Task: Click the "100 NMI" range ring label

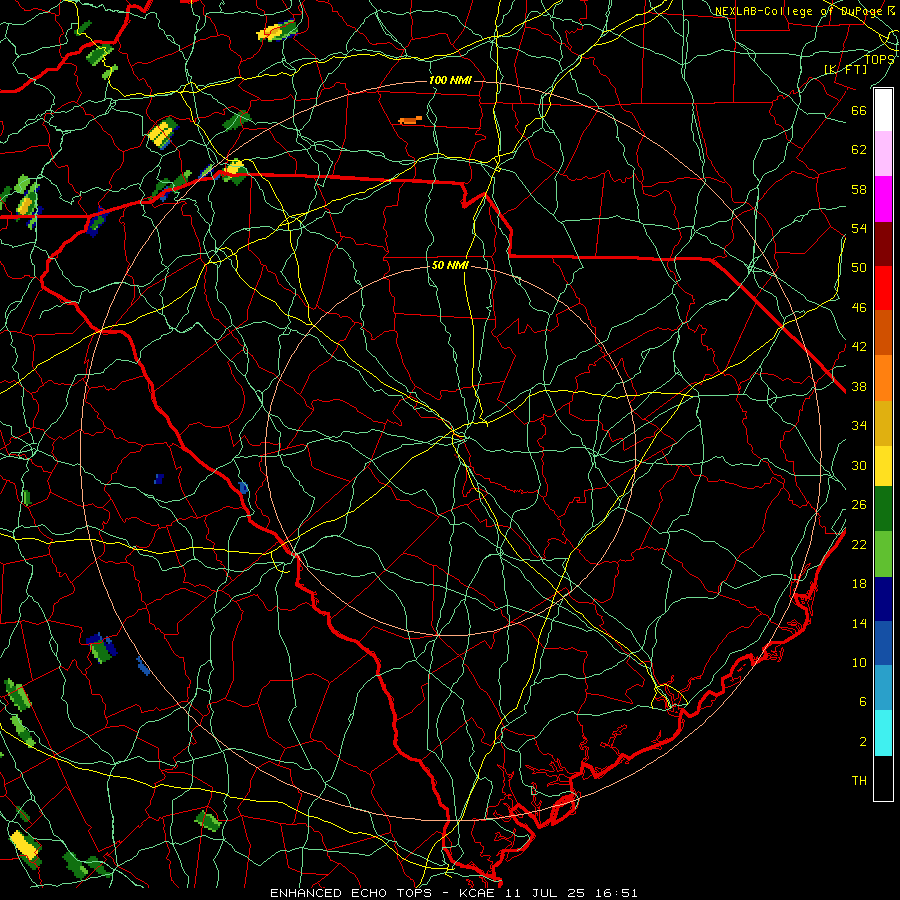Action: (x=450, y=80)
